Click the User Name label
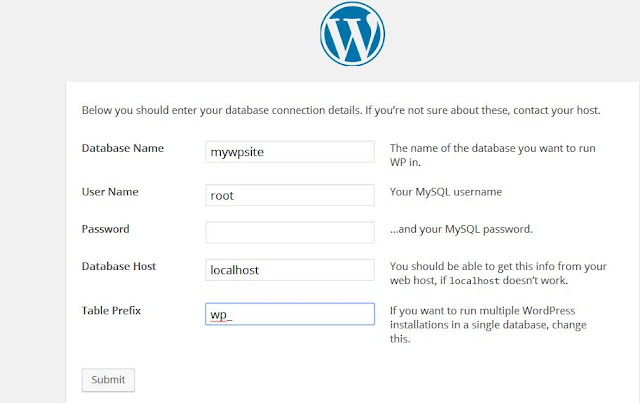This screenshot has width=640, height=403. (x=110, y=191)
